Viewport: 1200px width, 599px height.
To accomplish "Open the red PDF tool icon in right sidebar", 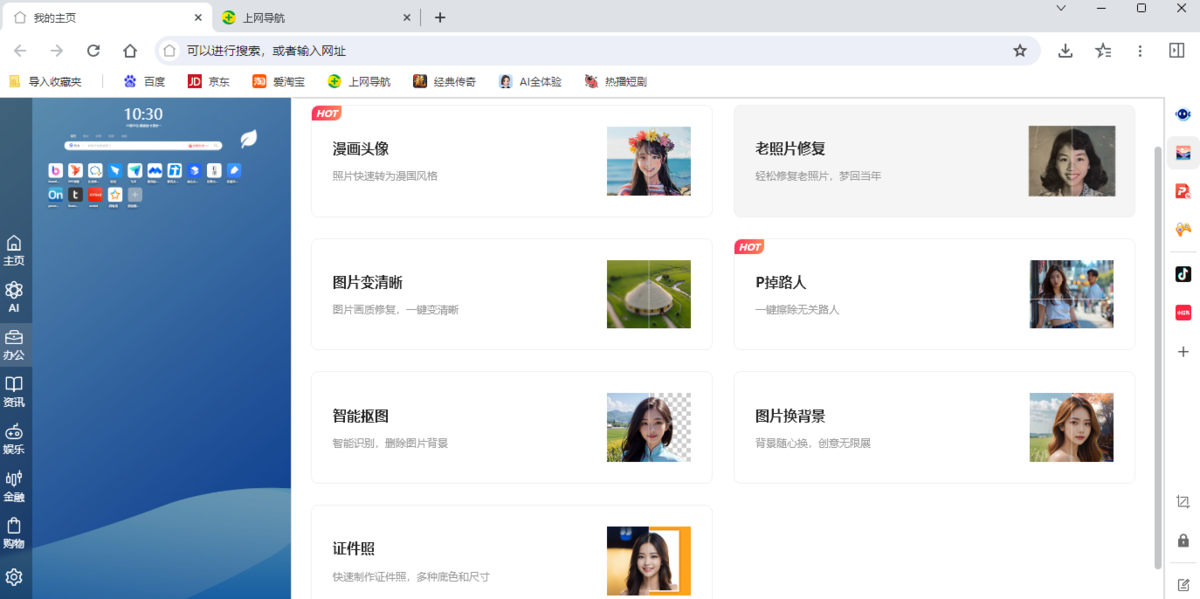I will tap(1183, 191).
